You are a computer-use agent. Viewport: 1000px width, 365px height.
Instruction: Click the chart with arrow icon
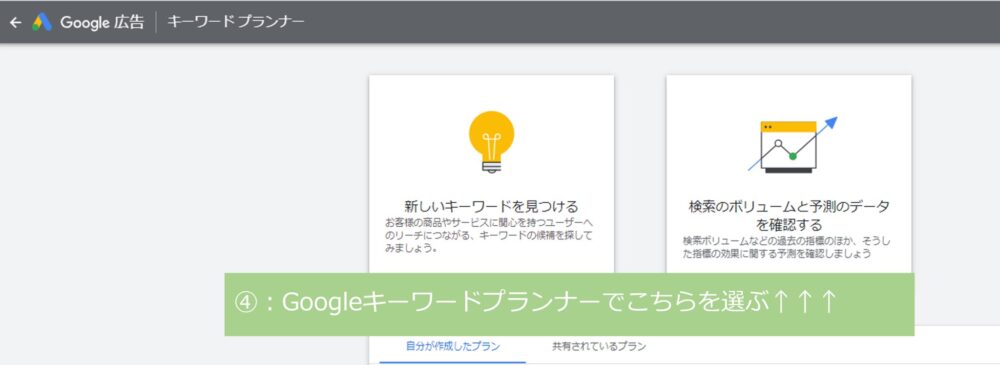tap(792, 145)
